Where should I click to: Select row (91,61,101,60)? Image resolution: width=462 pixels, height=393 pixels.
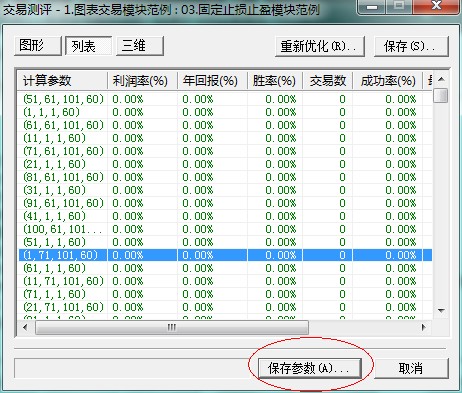pos(225,203)
